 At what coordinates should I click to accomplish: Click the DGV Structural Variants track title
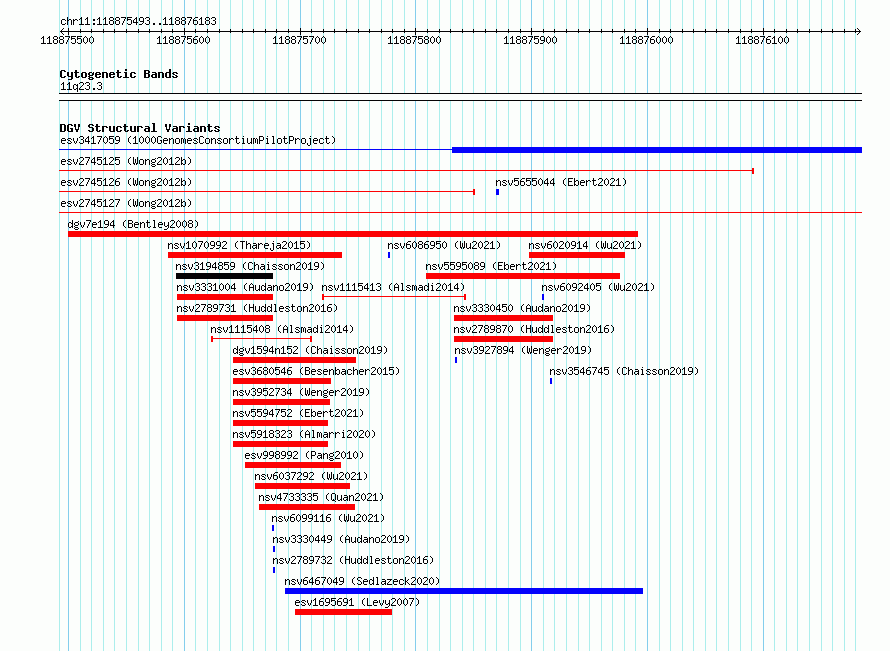click(140, 128)
